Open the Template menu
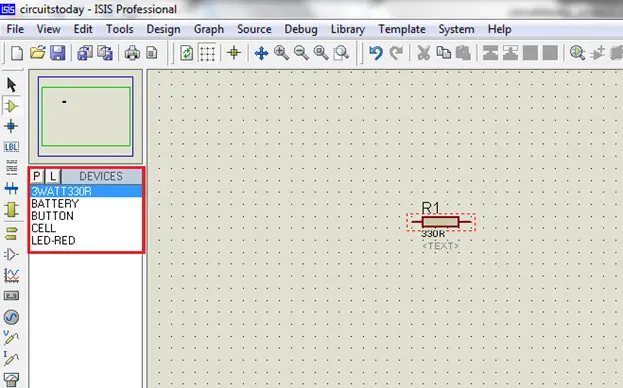623x388 pixels. (x=402, y=29)
